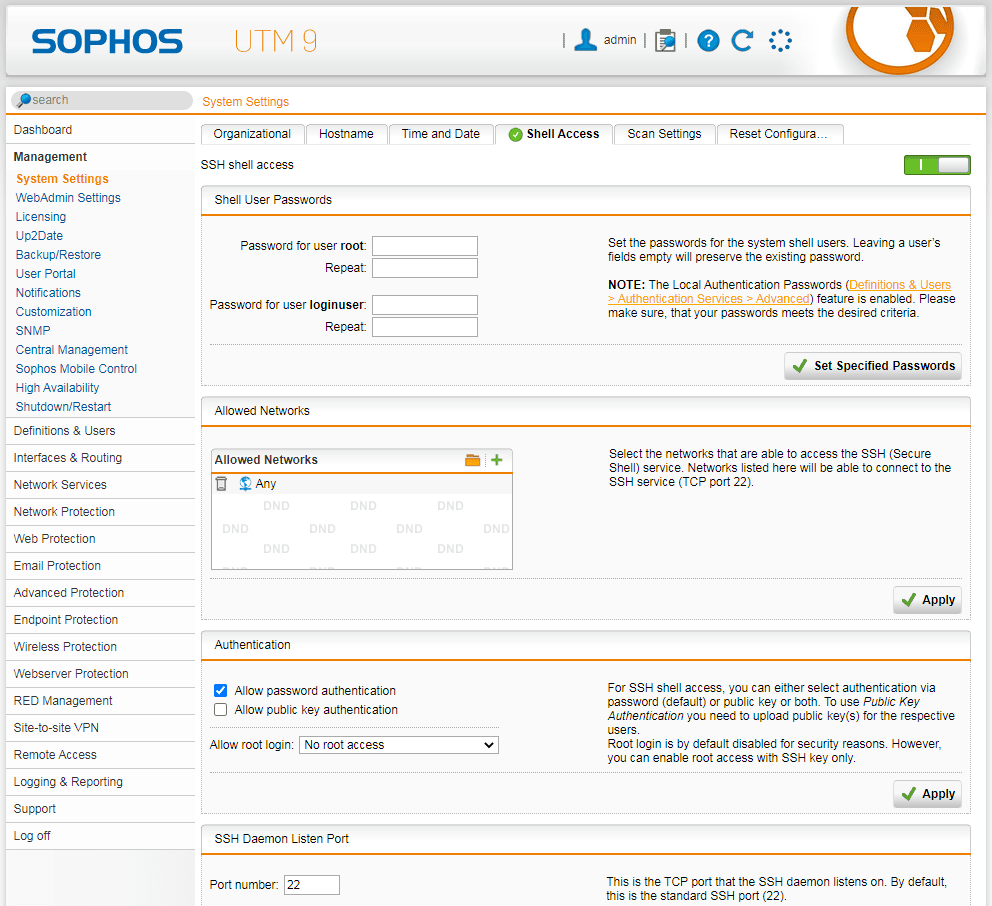Open the Scan Settings tab
This screenshot has height=906, width=992.
click(x=664, y=134)
